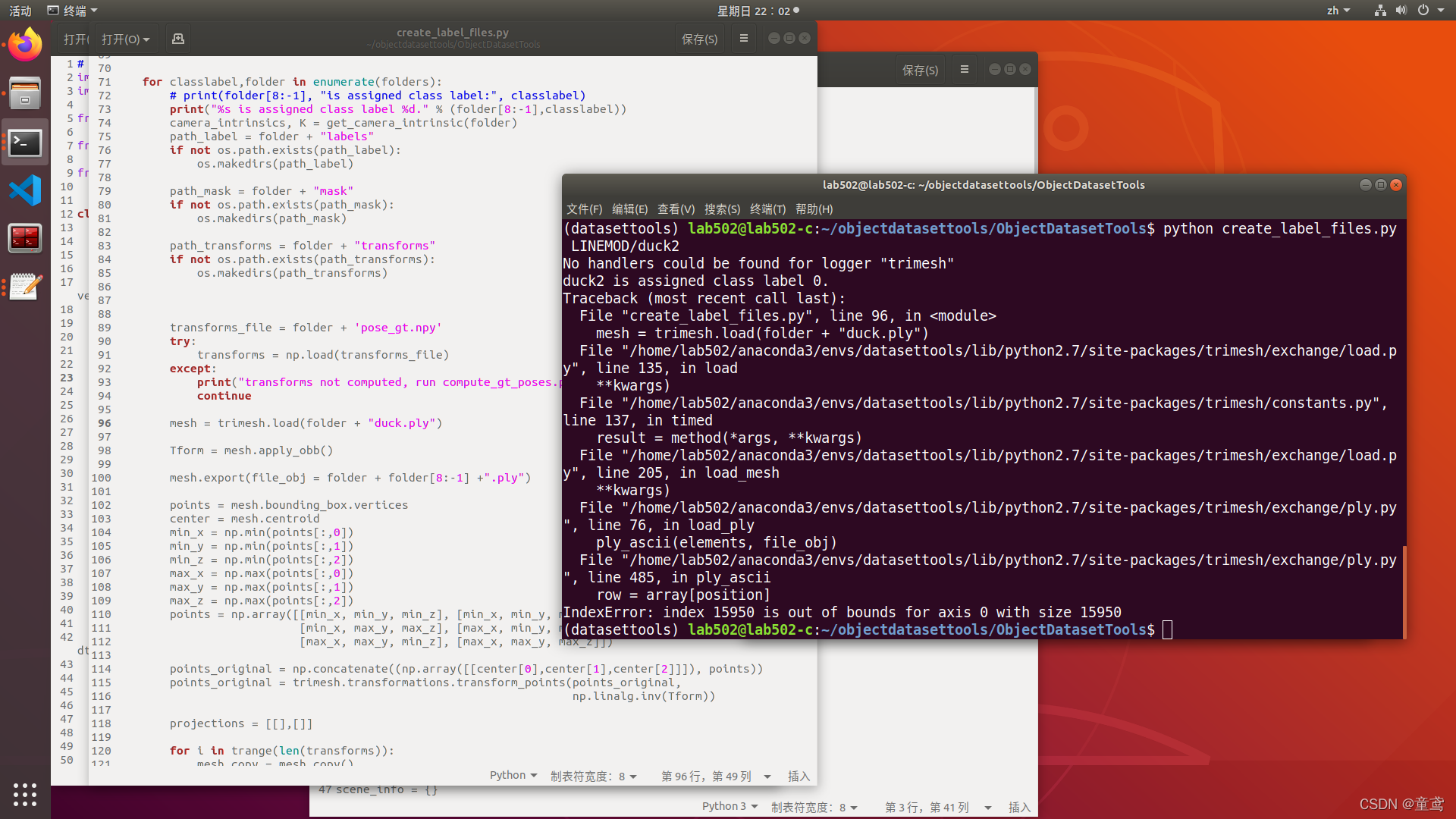The height and width of the screenshot is (819, 1456).
Task: Open Firefox from the dock
Action: (x=25, y=45)
